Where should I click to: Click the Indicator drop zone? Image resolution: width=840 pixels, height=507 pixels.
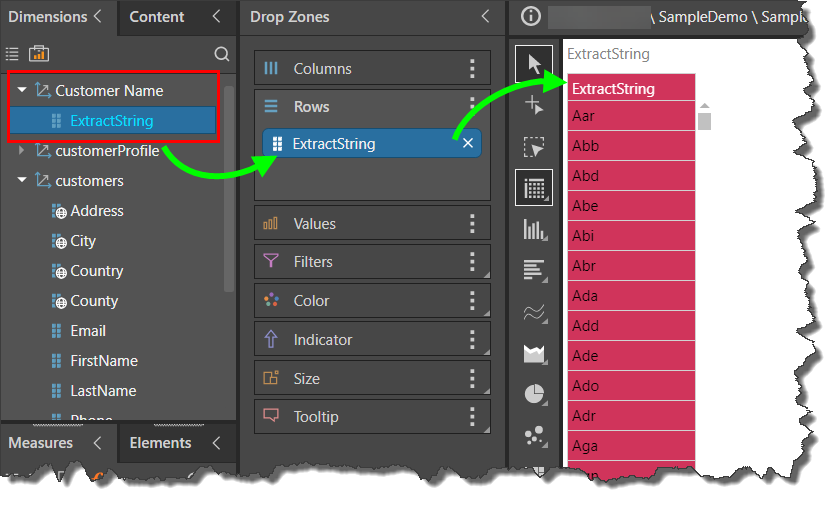pos(372,339)
